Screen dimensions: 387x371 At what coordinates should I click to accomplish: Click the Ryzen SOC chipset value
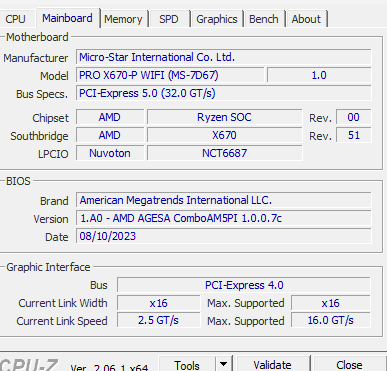click(x=224, y=117)
